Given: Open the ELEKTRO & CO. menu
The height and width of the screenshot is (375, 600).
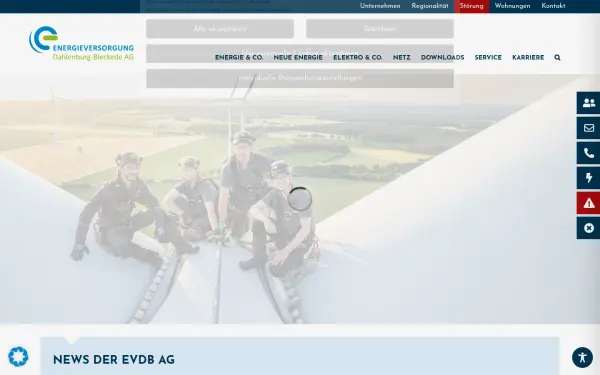Looking at the screenshot, I should 358,57.
